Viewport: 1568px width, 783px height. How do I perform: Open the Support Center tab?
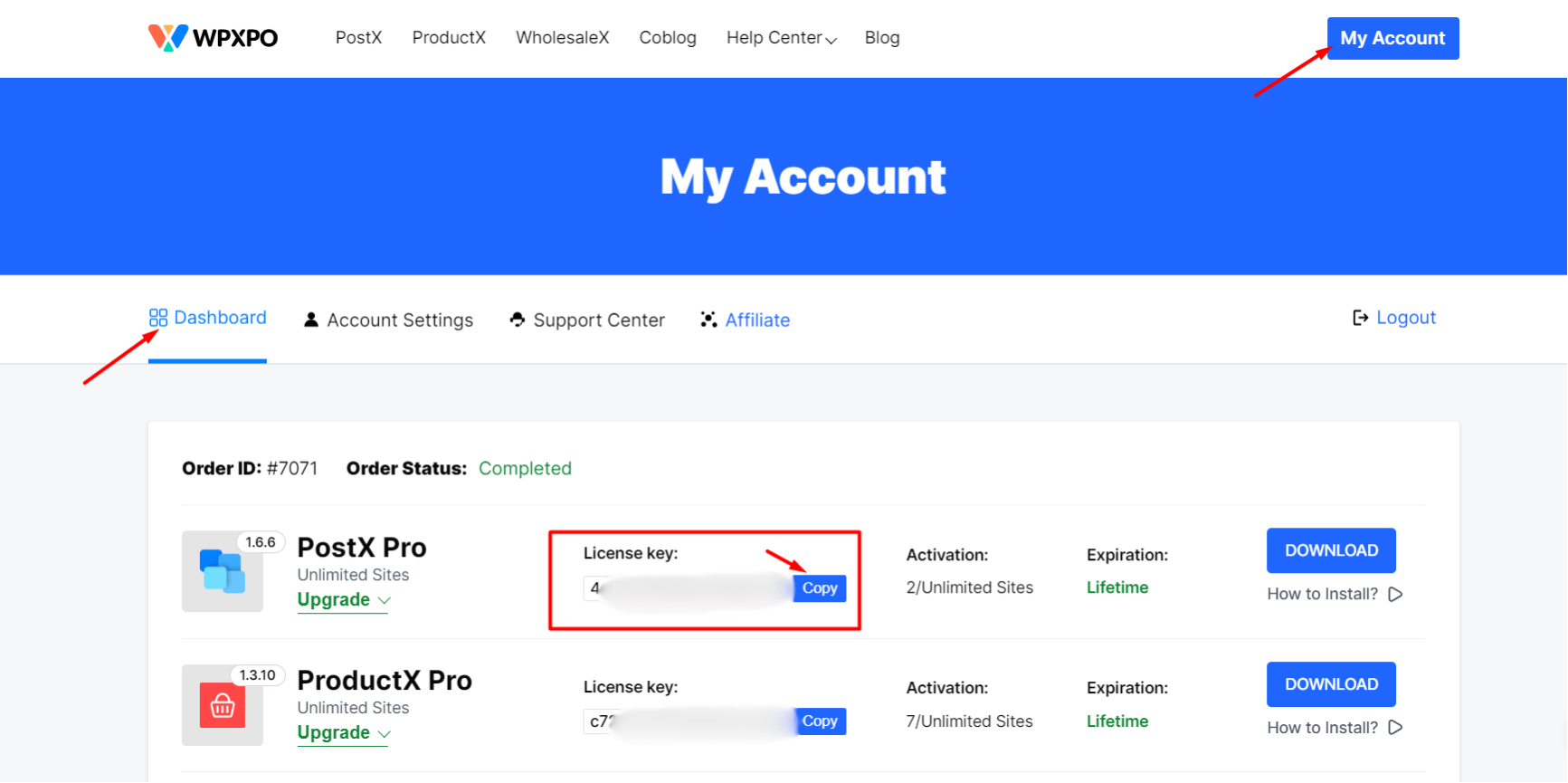click(x=587, y=320)
